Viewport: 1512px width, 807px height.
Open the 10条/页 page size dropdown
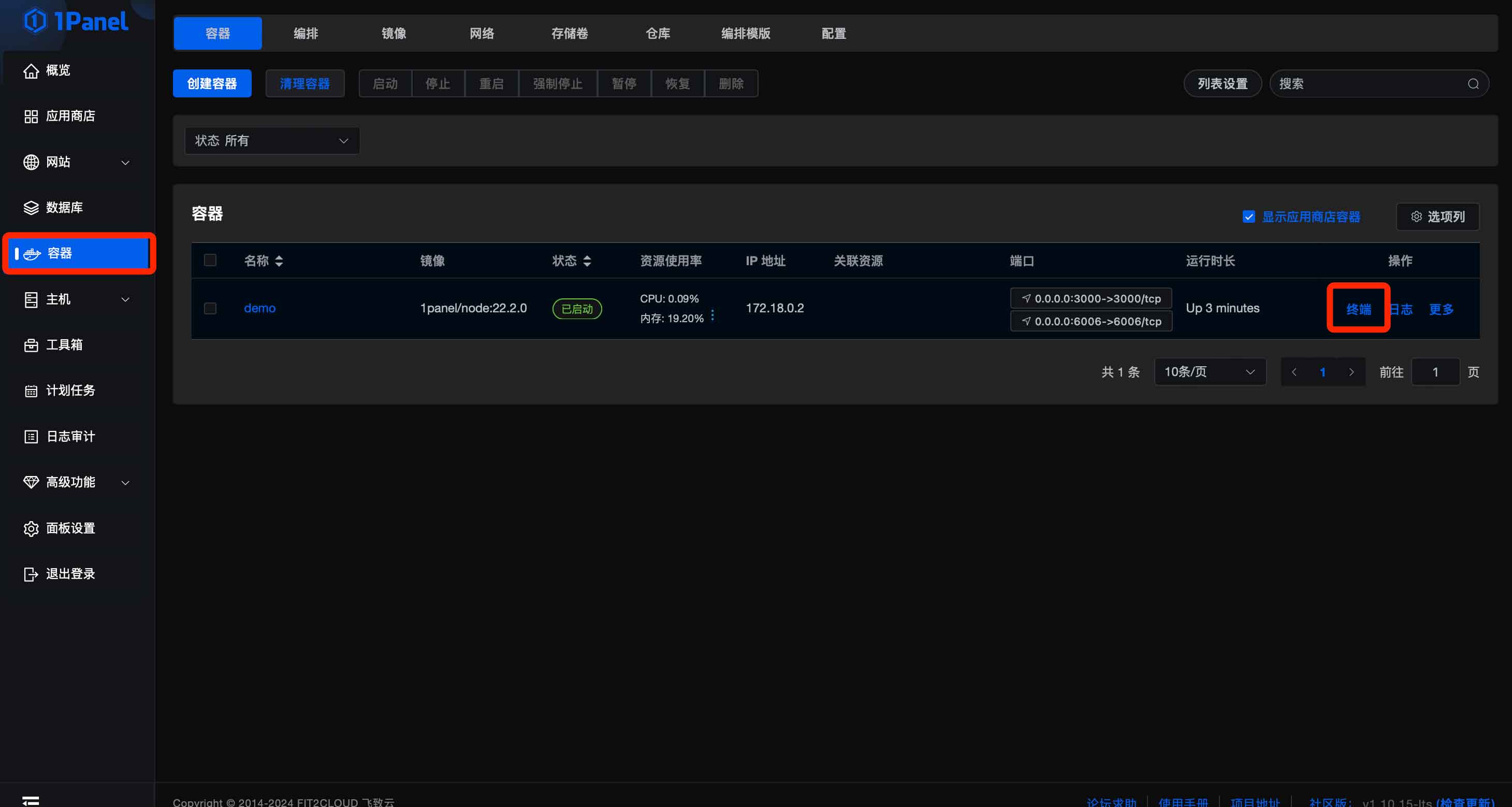(1210, 372)
